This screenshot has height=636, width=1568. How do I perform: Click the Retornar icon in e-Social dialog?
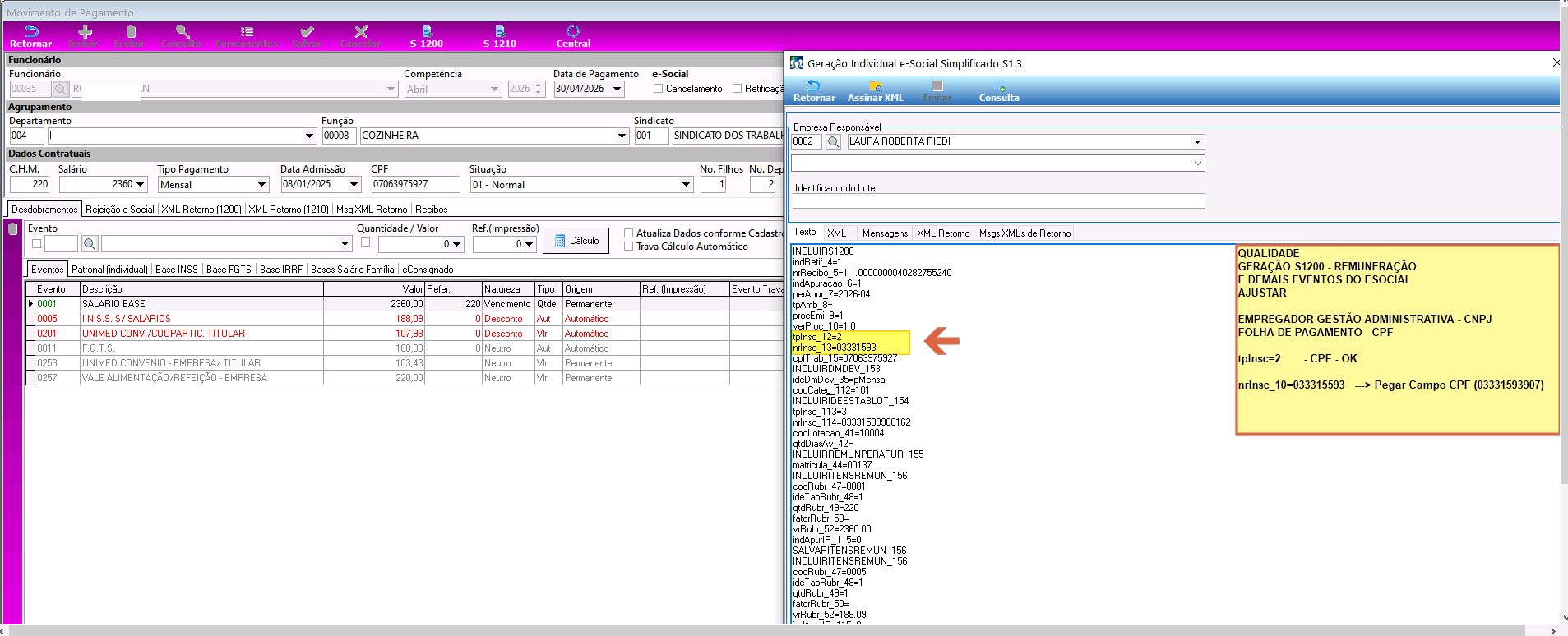click(x=814, y=90)
